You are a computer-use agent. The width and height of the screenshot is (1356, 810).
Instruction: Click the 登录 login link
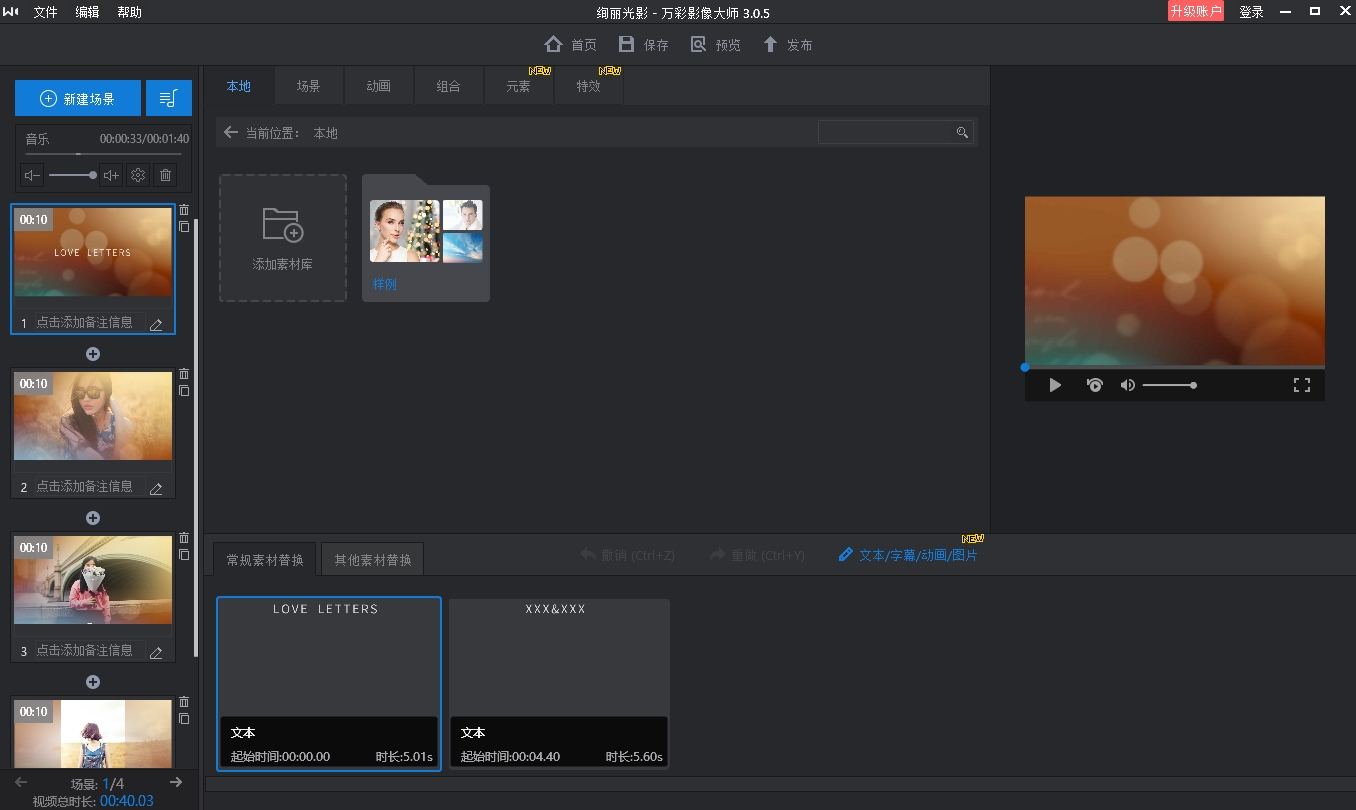pyautogui.click(x=1251, y=12)
